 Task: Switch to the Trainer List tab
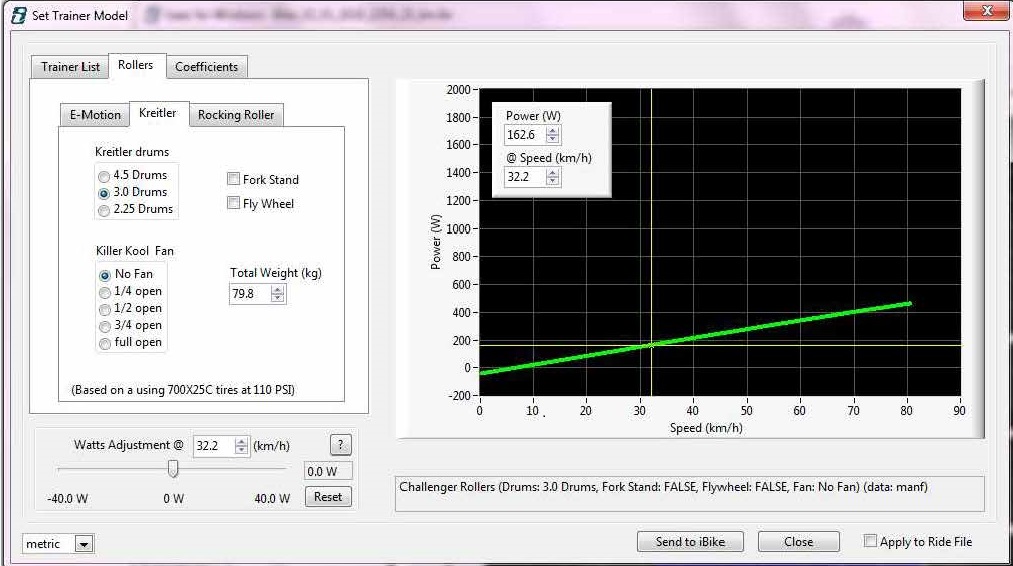coord(70,67)
